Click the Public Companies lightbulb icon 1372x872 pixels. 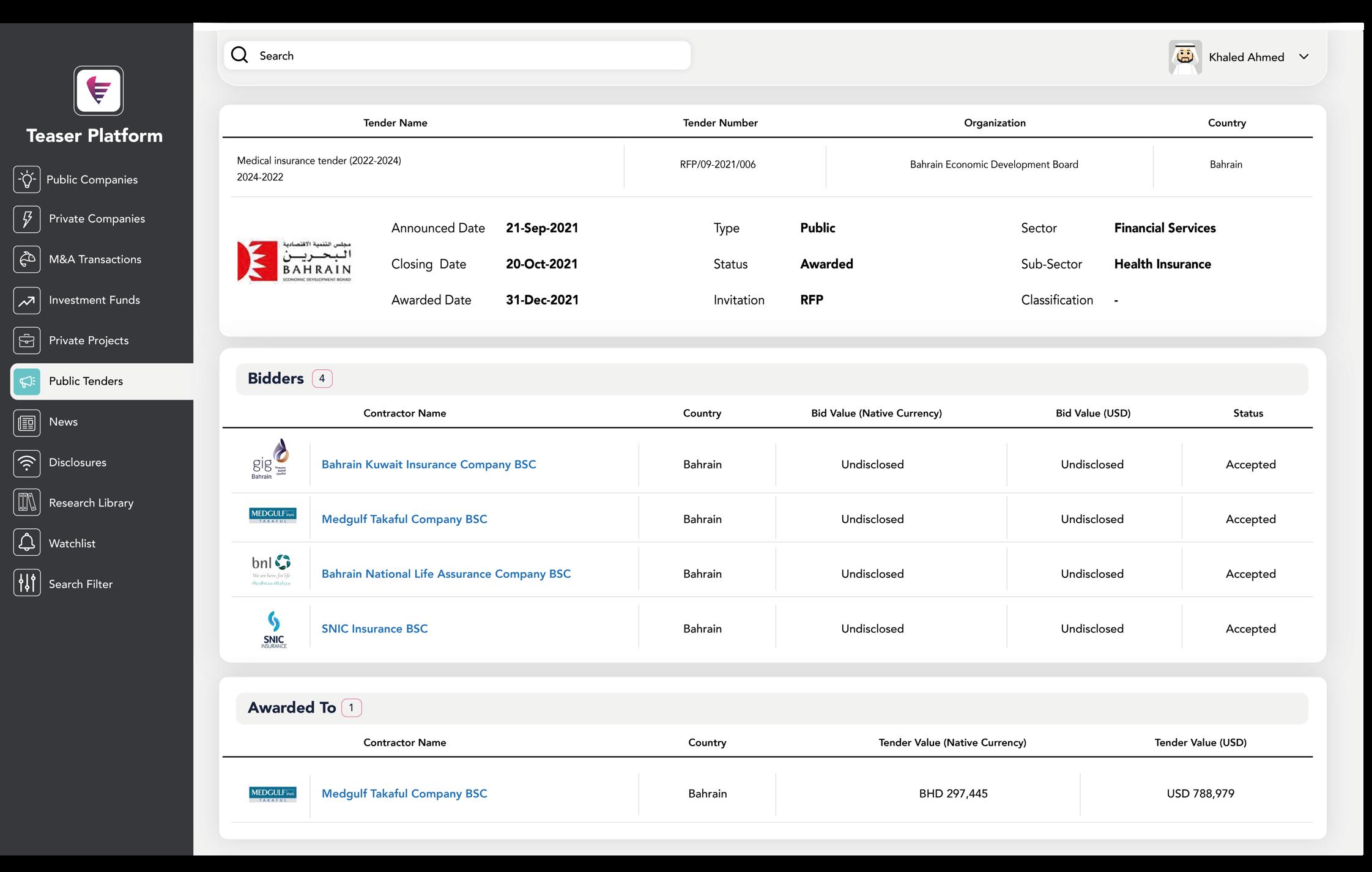[x=27, y=179]
